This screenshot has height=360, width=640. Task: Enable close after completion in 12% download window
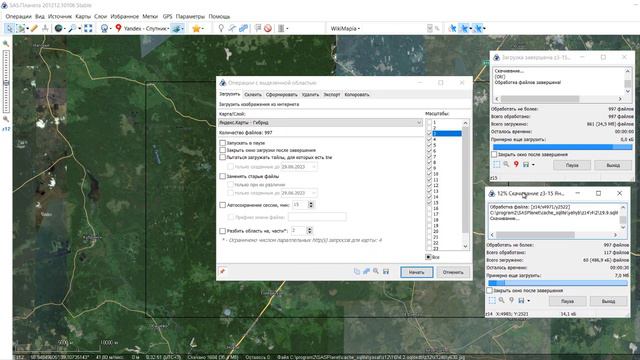[x=489, y=290]
